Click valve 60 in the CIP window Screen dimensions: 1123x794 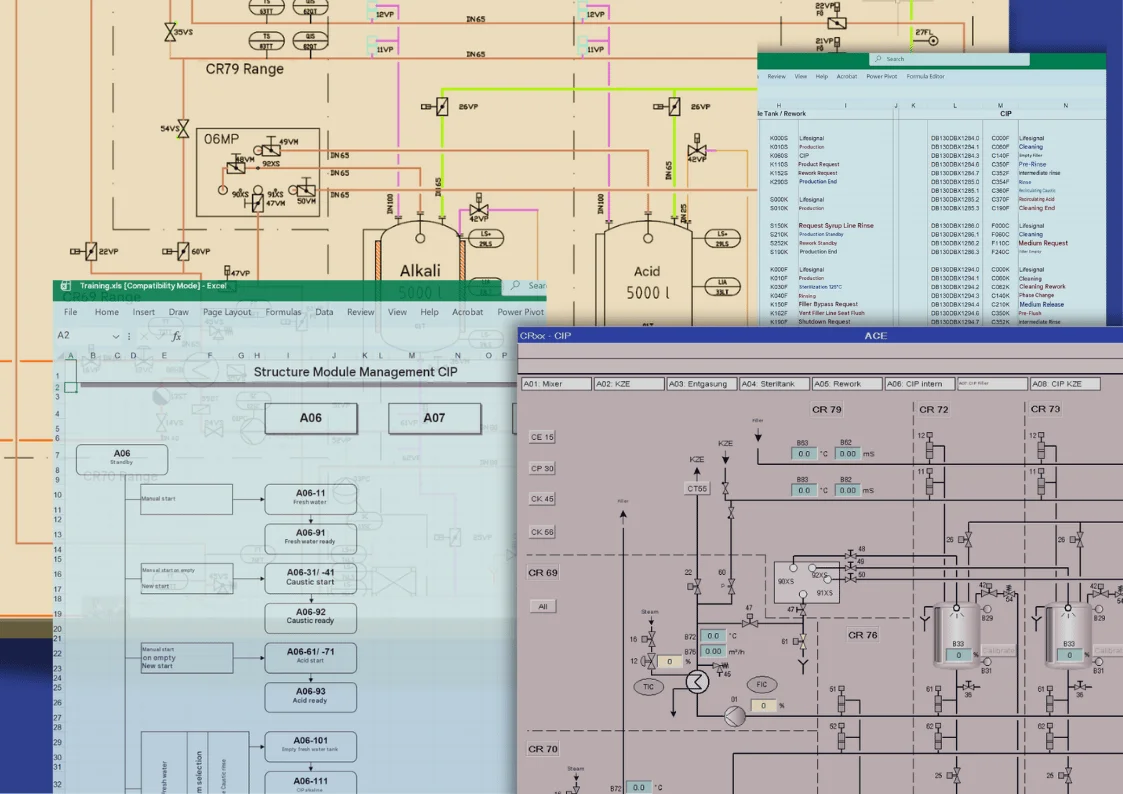[730, 587]
